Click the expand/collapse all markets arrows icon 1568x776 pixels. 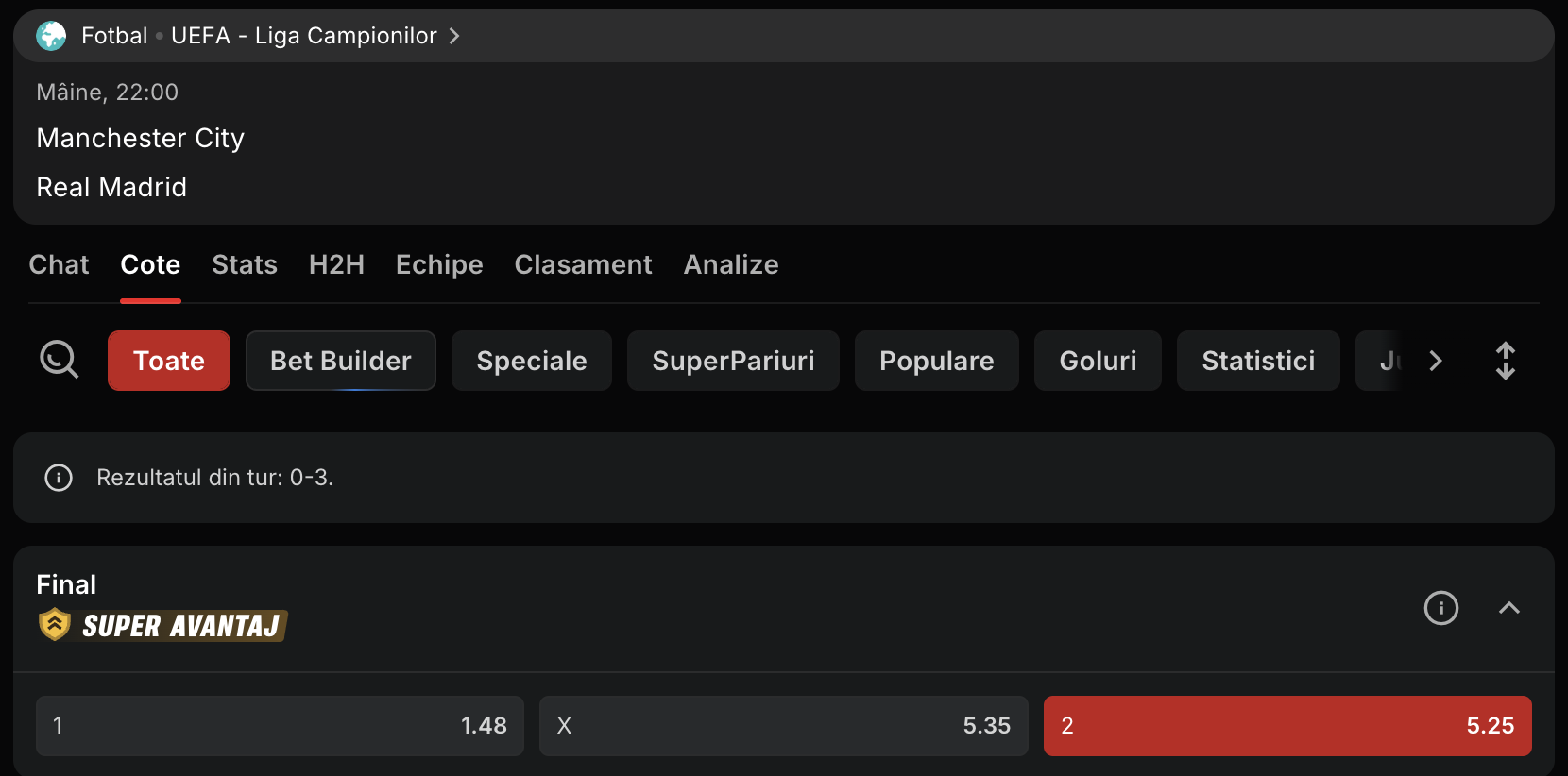point(1506,361)
